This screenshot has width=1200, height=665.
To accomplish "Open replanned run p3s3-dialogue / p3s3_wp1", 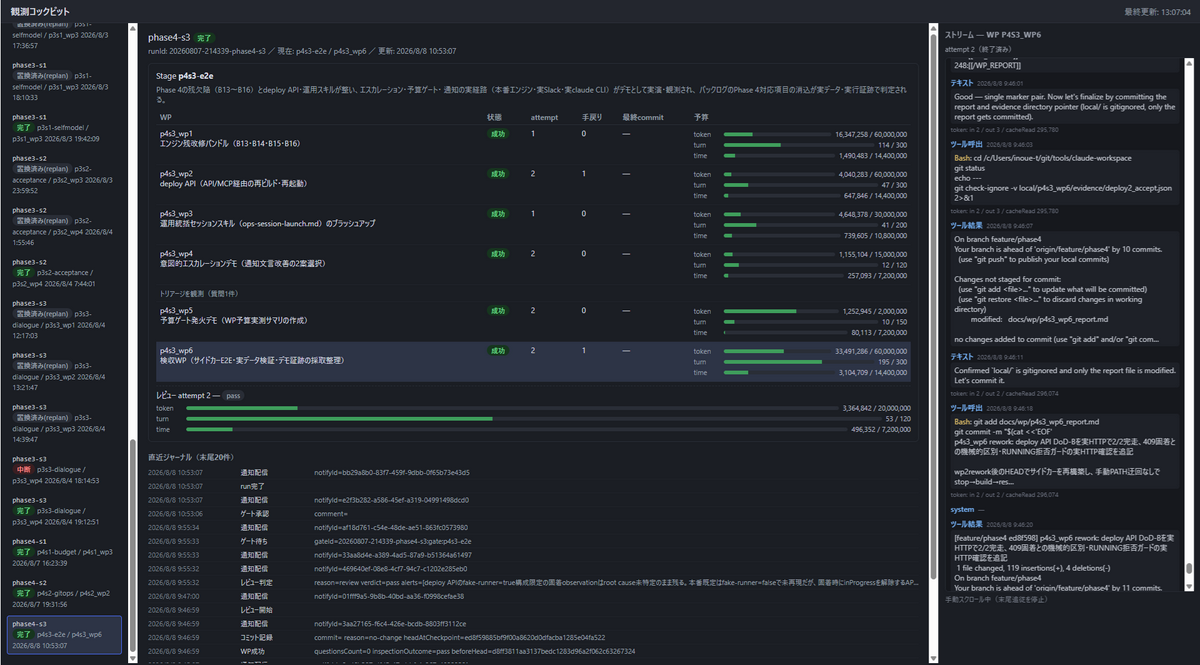I will coord(65,318).
